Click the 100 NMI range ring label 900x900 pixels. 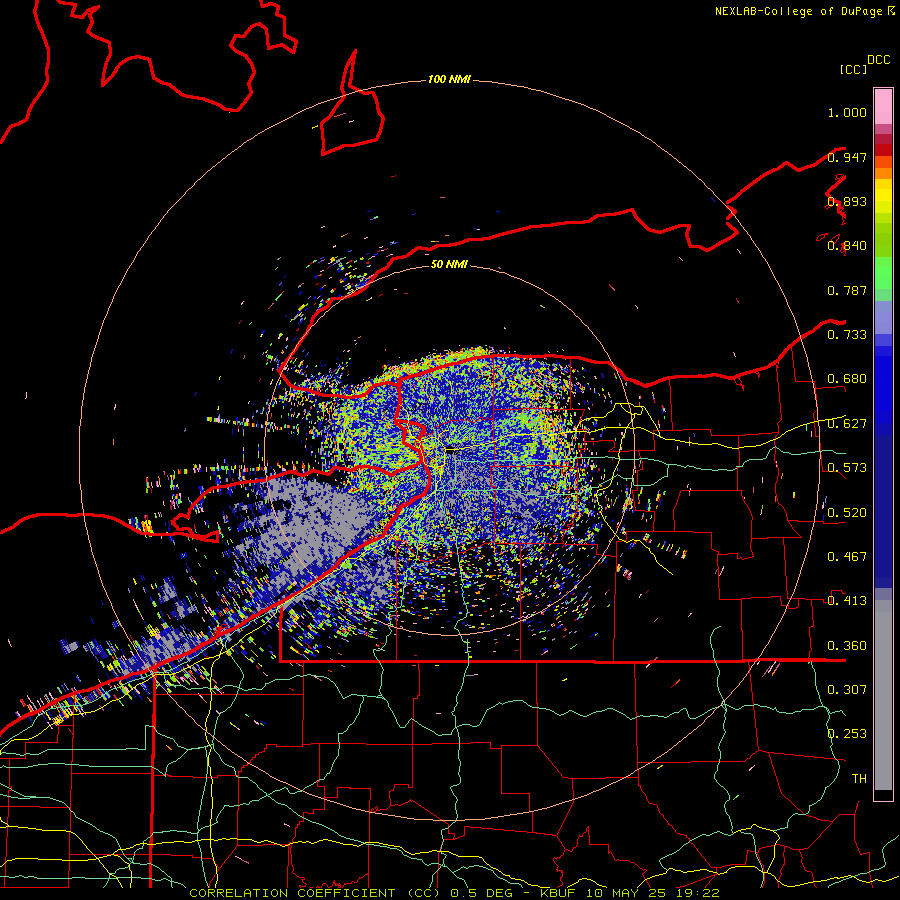pyautogui.click(x=449, y=79)
